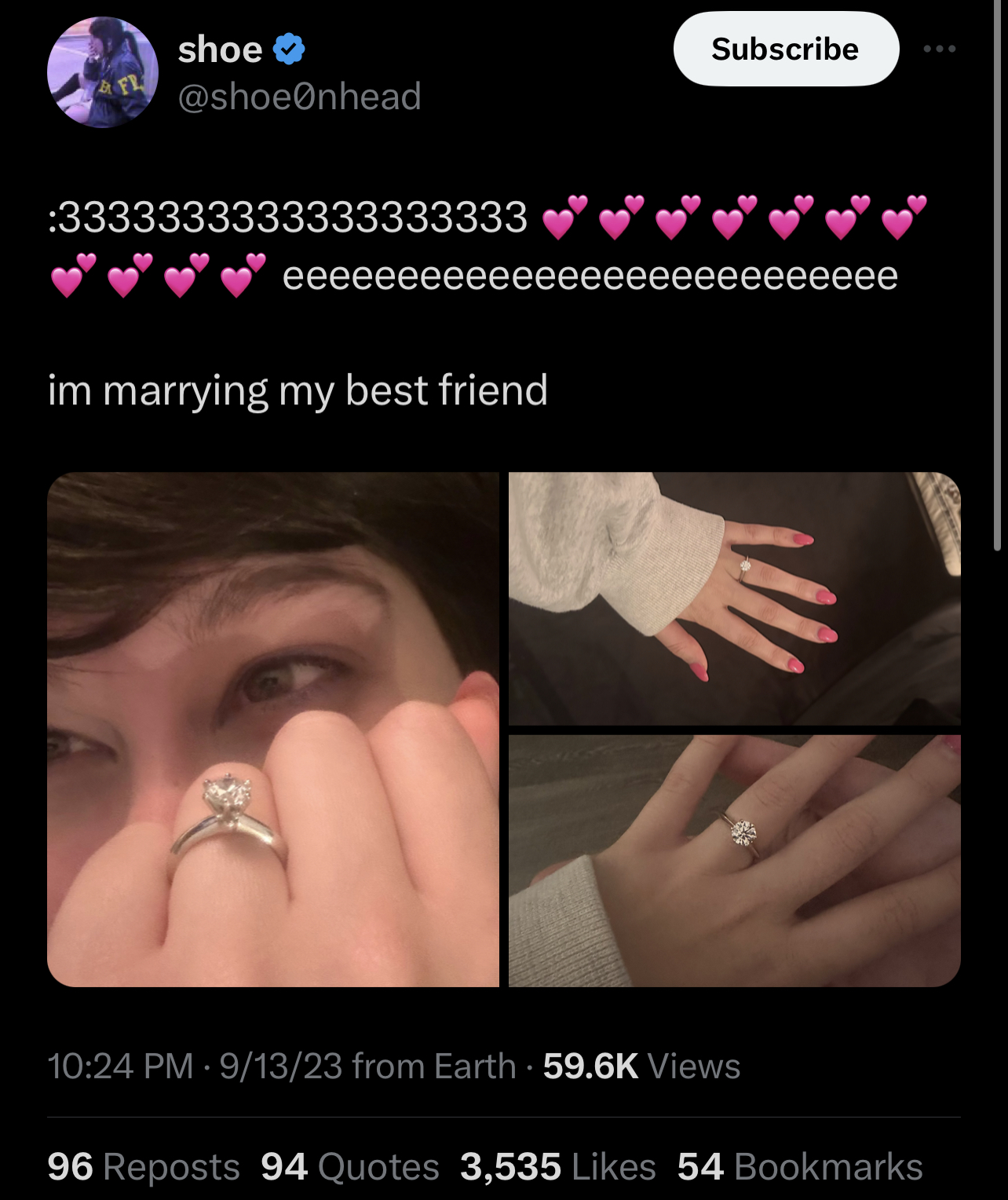Viewport: 1008px width, 1200px height.
Task: Open the photo of hand with pink nails
Action: click(735, 598)
